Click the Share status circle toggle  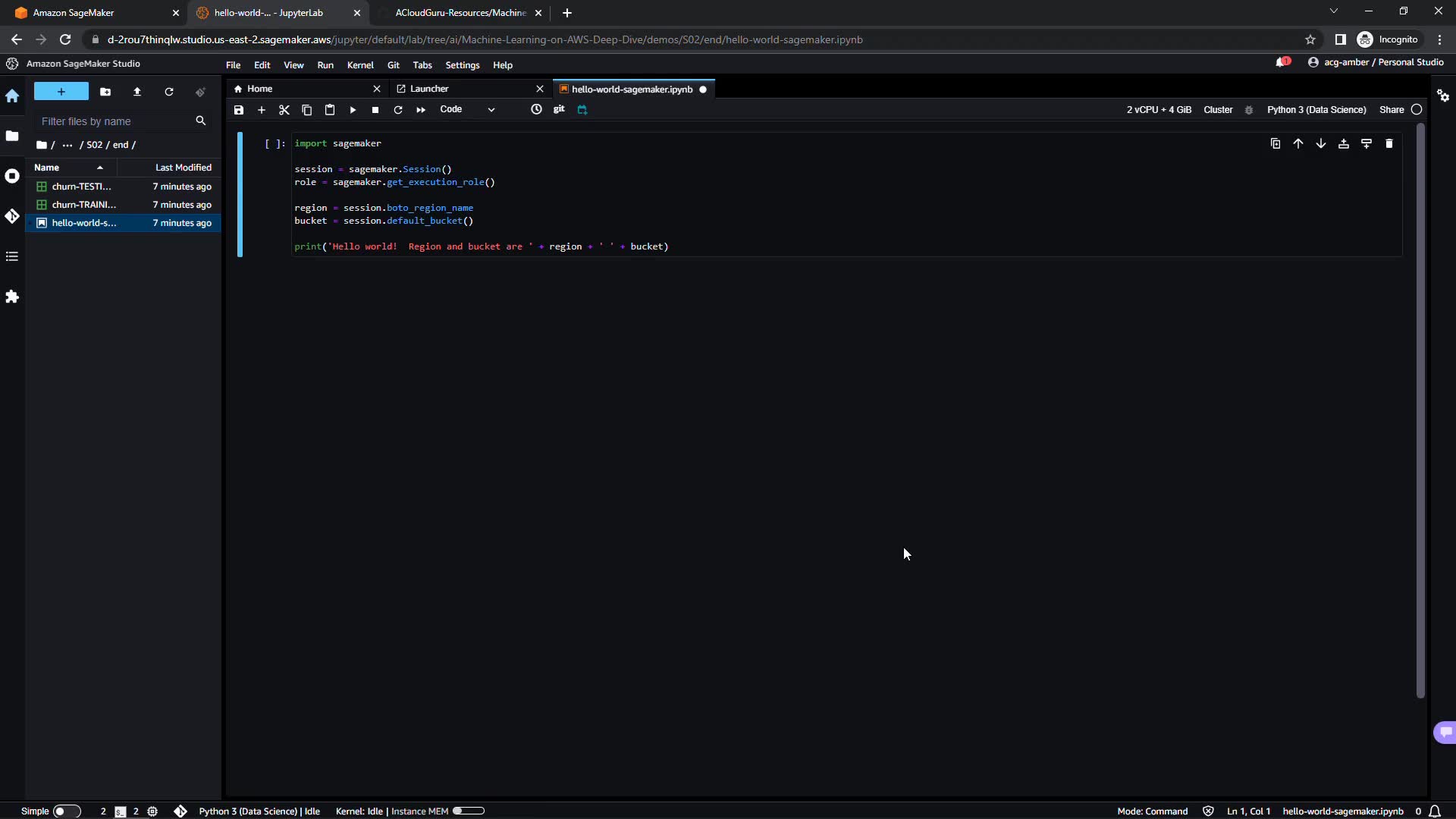pyautogui.click(x=1416, y=110)
